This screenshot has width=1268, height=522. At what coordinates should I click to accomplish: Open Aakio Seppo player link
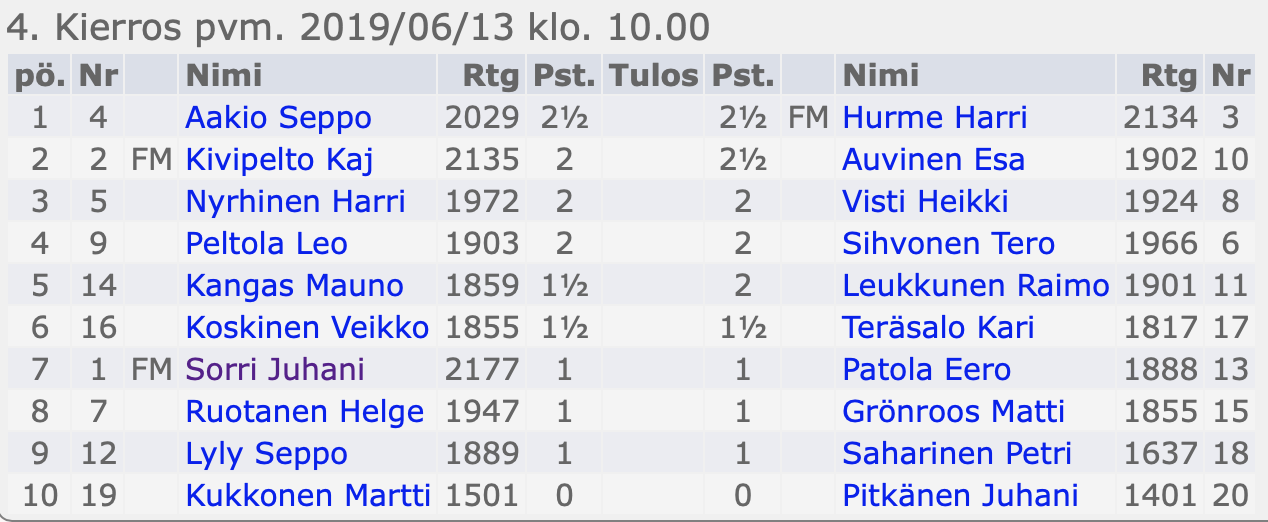coord(278,118)
